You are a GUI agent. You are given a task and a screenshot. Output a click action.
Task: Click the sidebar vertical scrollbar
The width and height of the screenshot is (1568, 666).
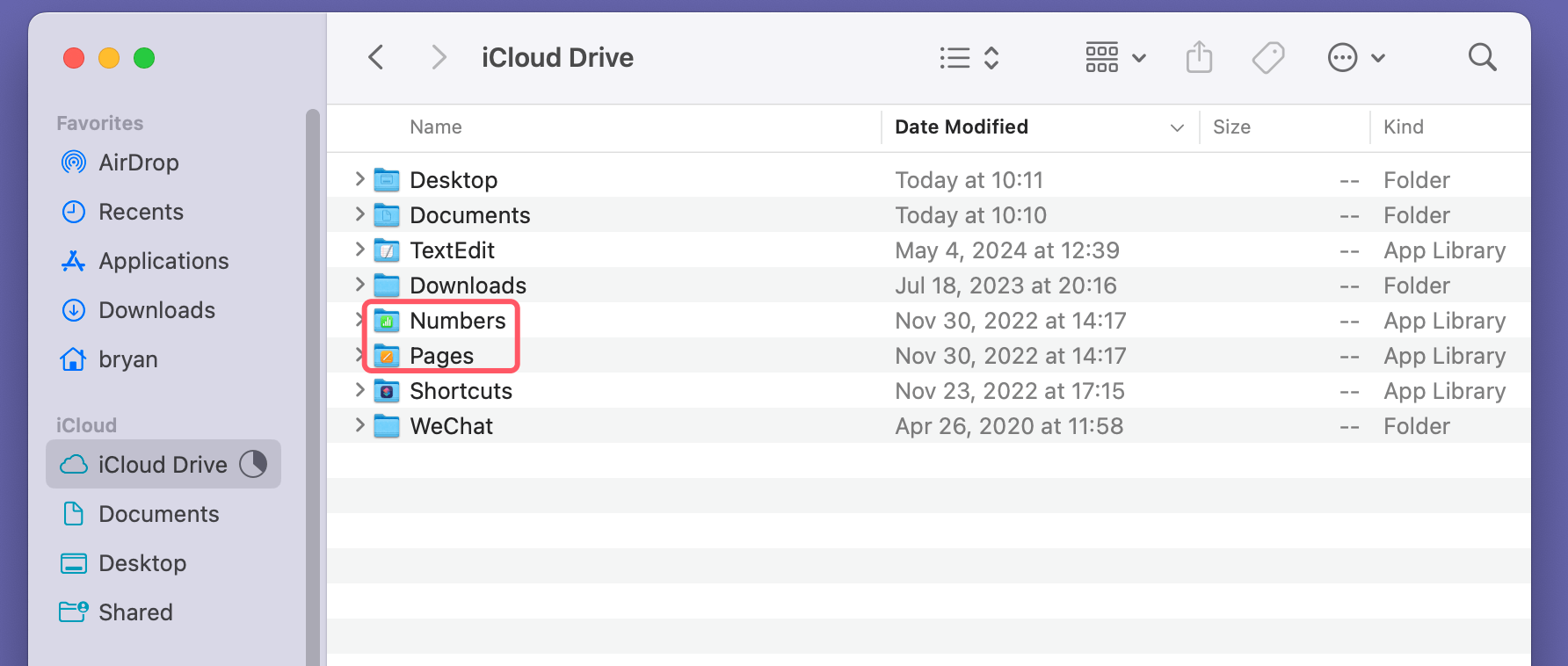(x=313, y=387)
